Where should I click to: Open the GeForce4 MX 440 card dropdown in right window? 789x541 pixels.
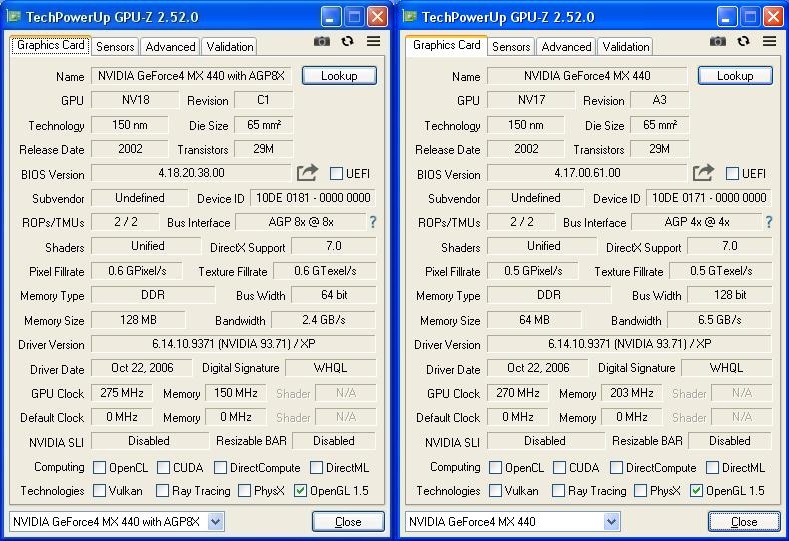[x=612, y=521]
